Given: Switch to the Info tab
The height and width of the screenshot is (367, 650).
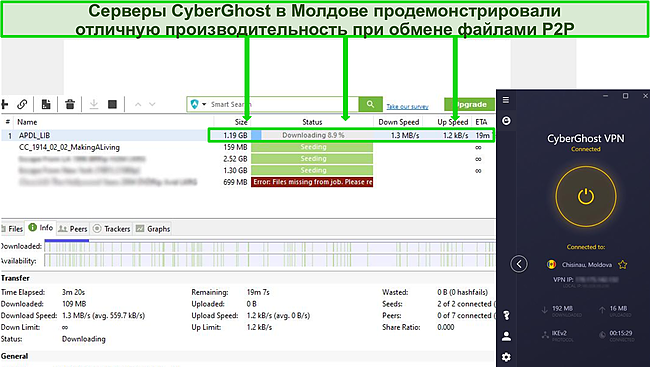Looking at the screenshot, I should tap(41, 228).
